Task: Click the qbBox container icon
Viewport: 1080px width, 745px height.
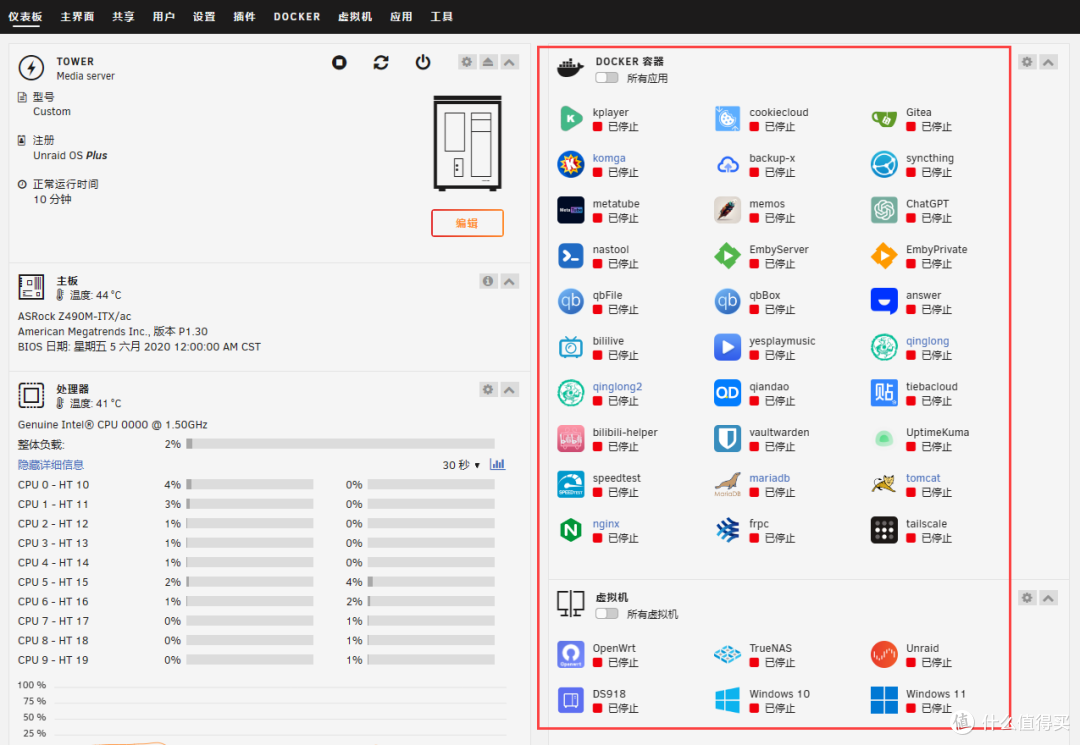Action: point(727,302)
